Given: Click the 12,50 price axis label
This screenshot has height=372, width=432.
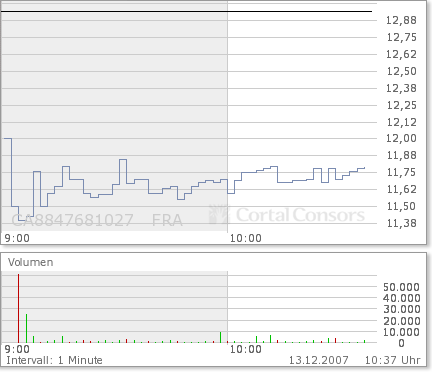Looking at the screenshot, I should 401,71.
